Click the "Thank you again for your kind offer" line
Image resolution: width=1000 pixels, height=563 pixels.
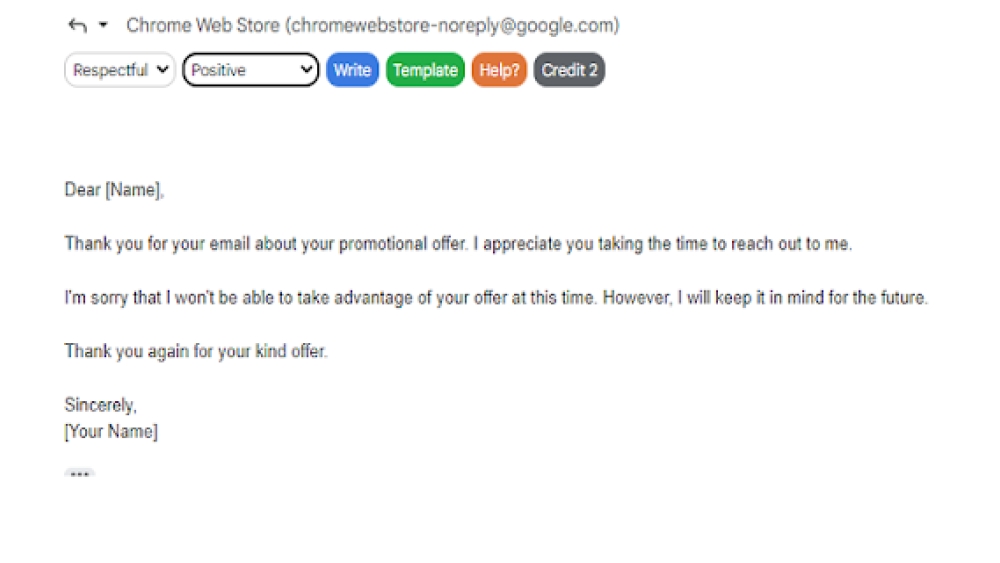pyautogui.click(x=196, y=352)
